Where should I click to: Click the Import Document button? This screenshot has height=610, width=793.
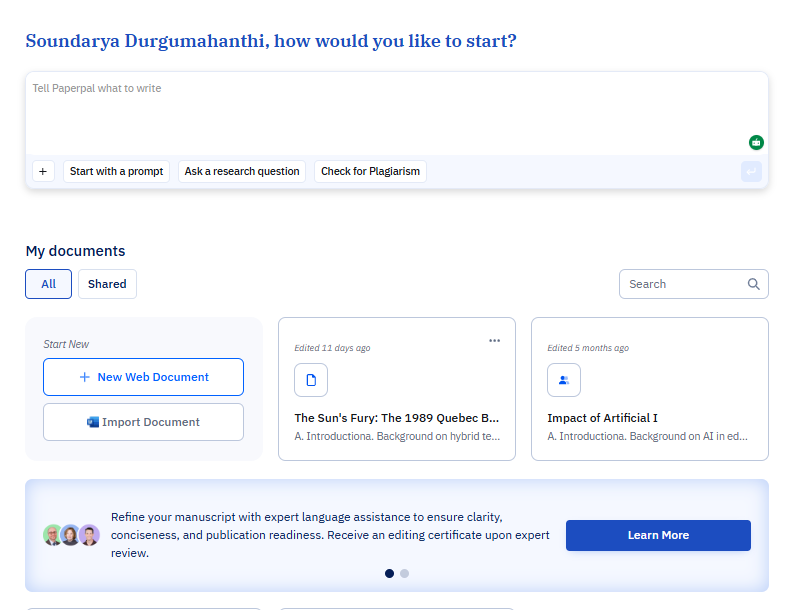143,422
